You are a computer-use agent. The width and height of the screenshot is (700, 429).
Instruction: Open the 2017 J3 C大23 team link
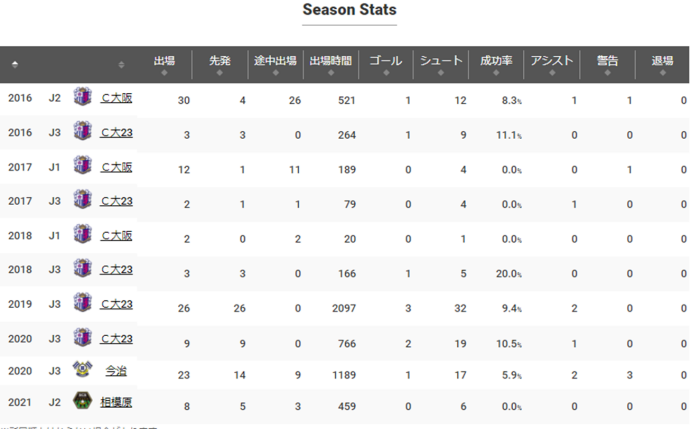tap(116, 202)
